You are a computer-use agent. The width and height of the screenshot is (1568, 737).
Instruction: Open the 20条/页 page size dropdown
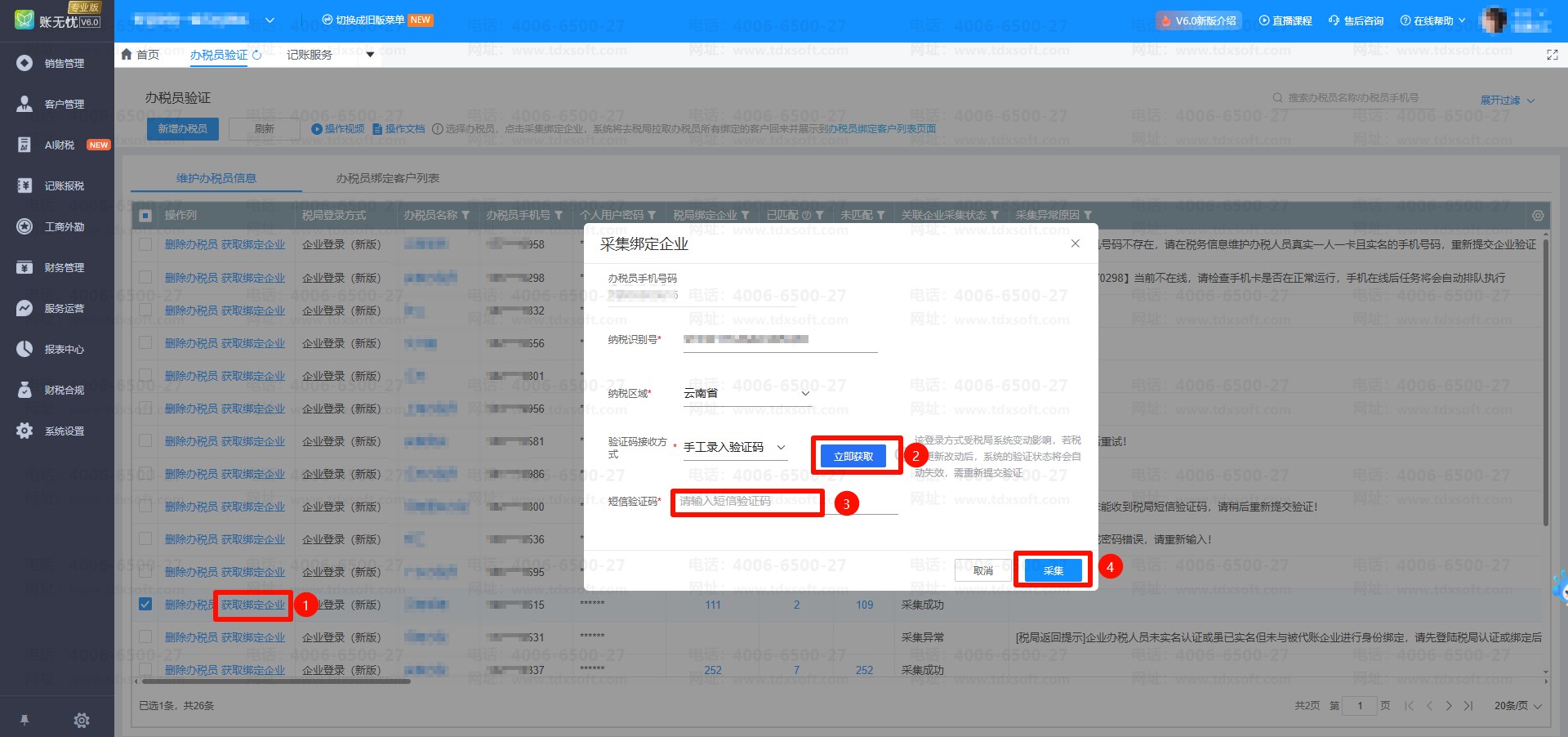[1517, 706]
